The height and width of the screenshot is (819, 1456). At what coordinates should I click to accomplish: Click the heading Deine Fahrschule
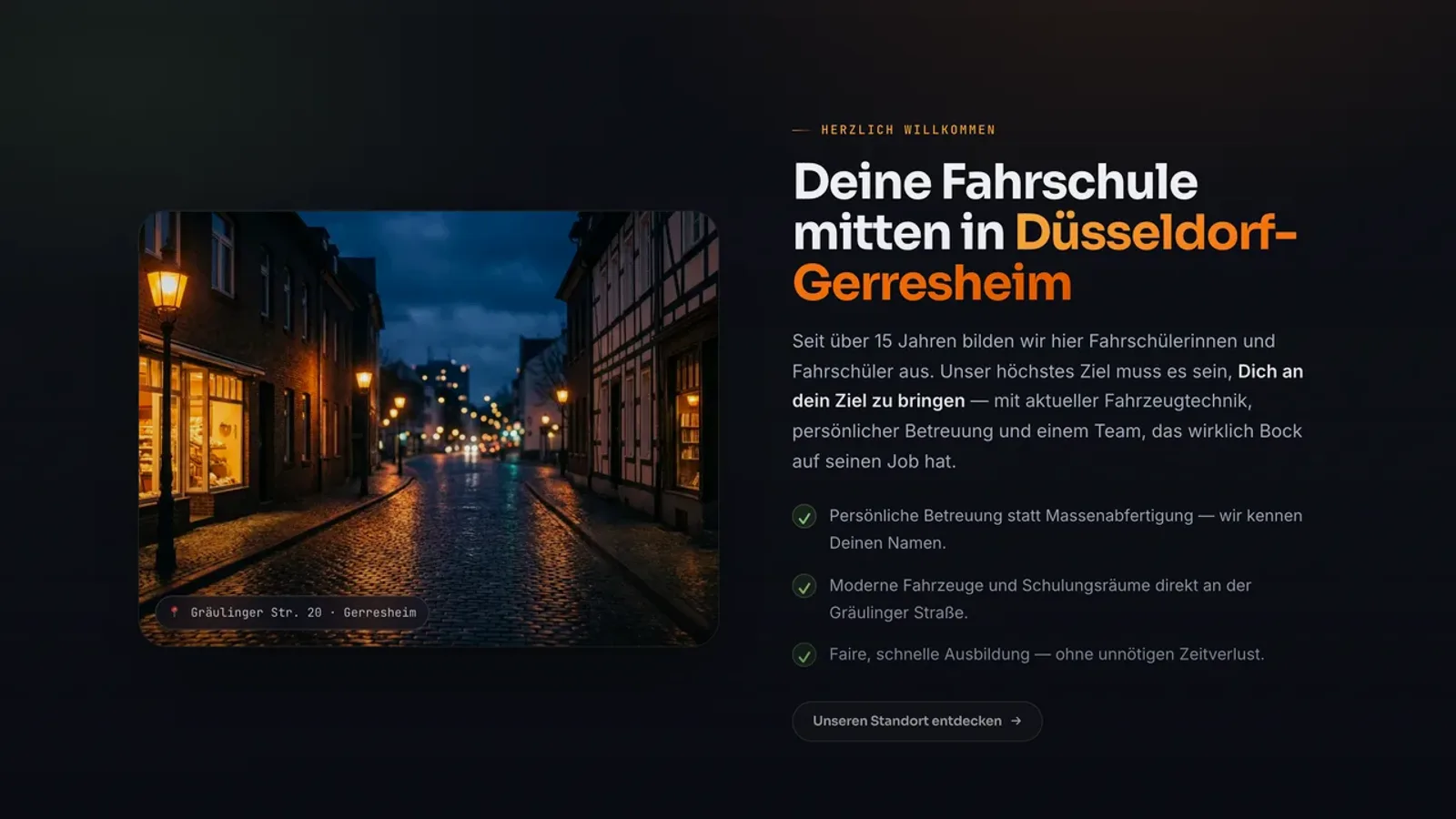pos(996,181)
